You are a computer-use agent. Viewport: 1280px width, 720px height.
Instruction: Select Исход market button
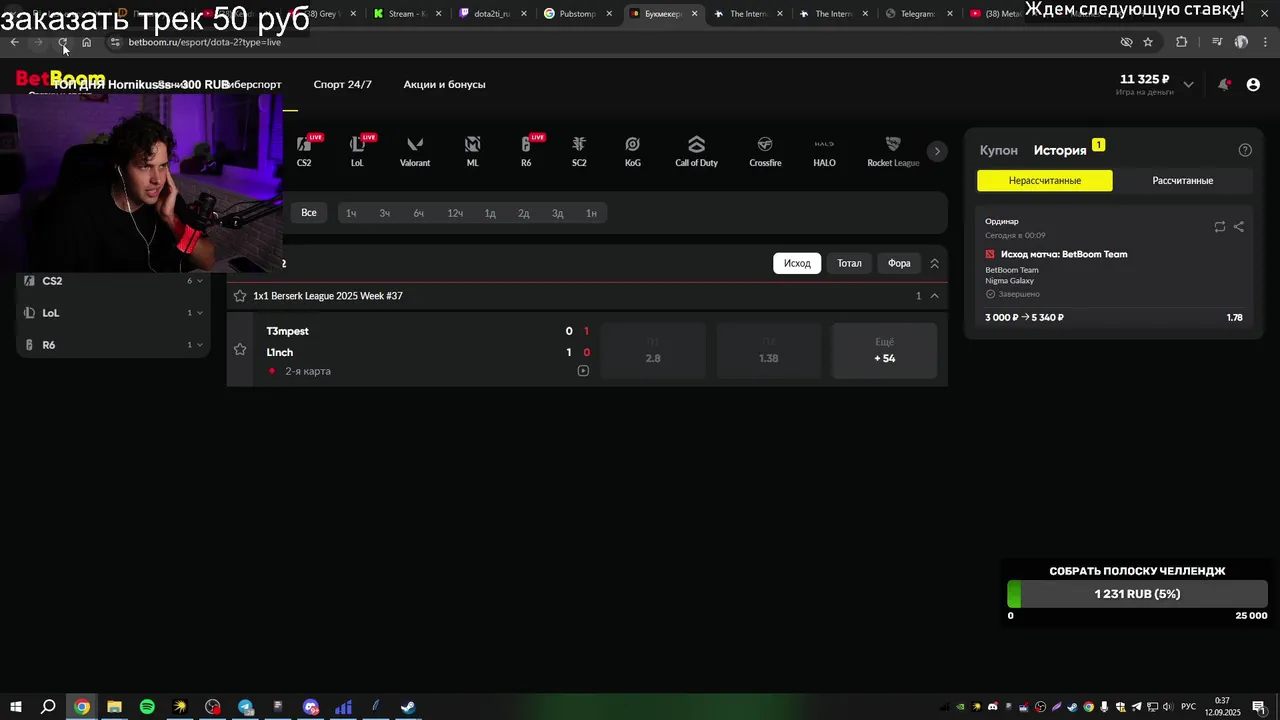click(x=797, y=263)
